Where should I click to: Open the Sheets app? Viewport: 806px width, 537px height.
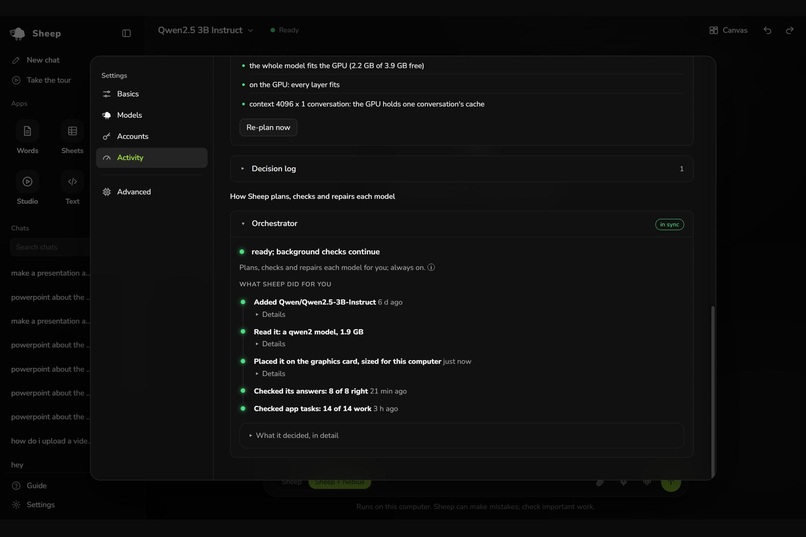[x=72, y=137]
